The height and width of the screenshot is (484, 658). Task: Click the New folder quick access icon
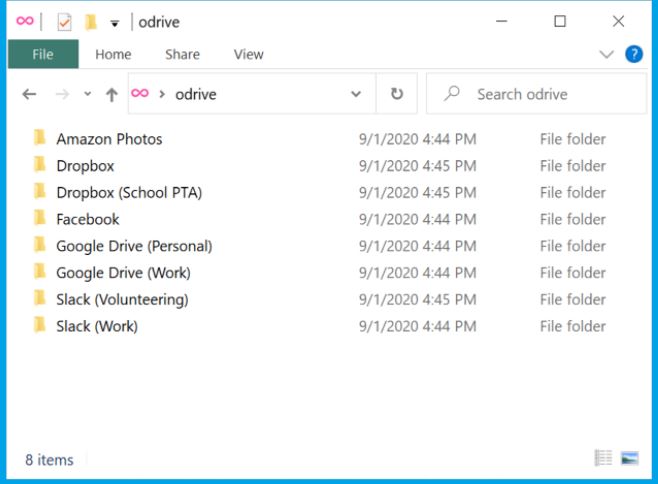coord(91,22)
